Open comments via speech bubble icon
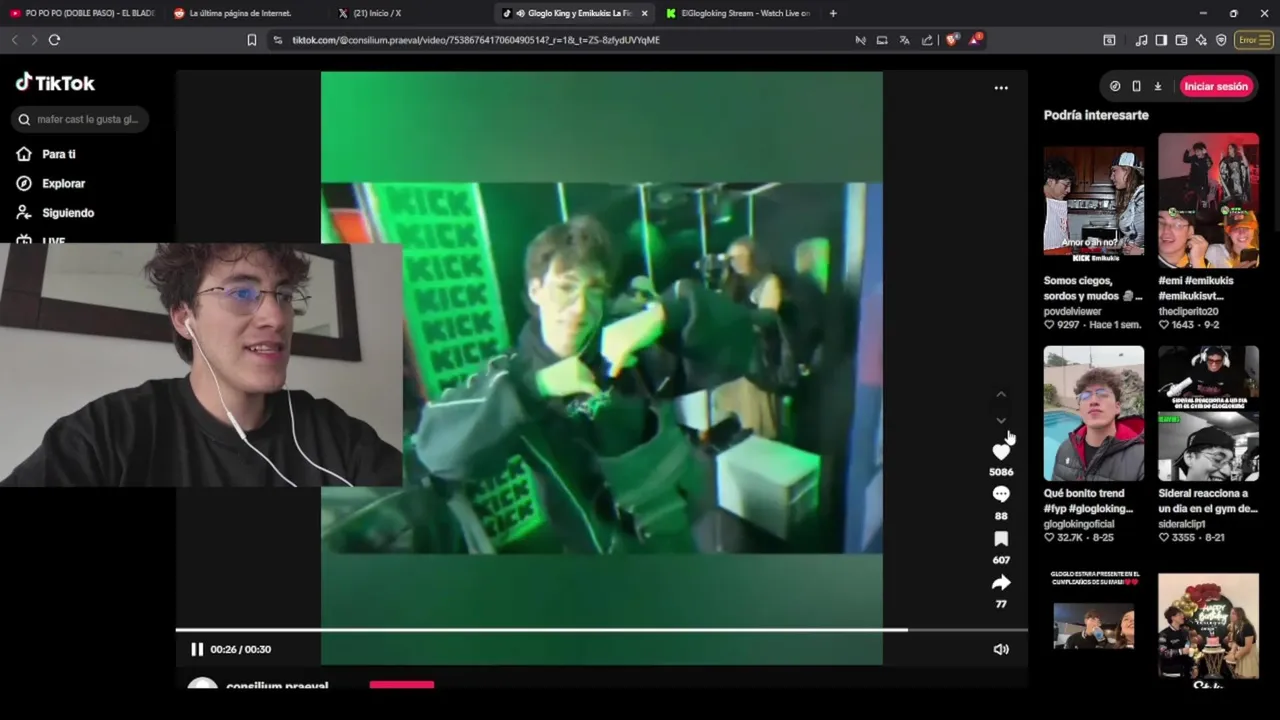 1001,494
